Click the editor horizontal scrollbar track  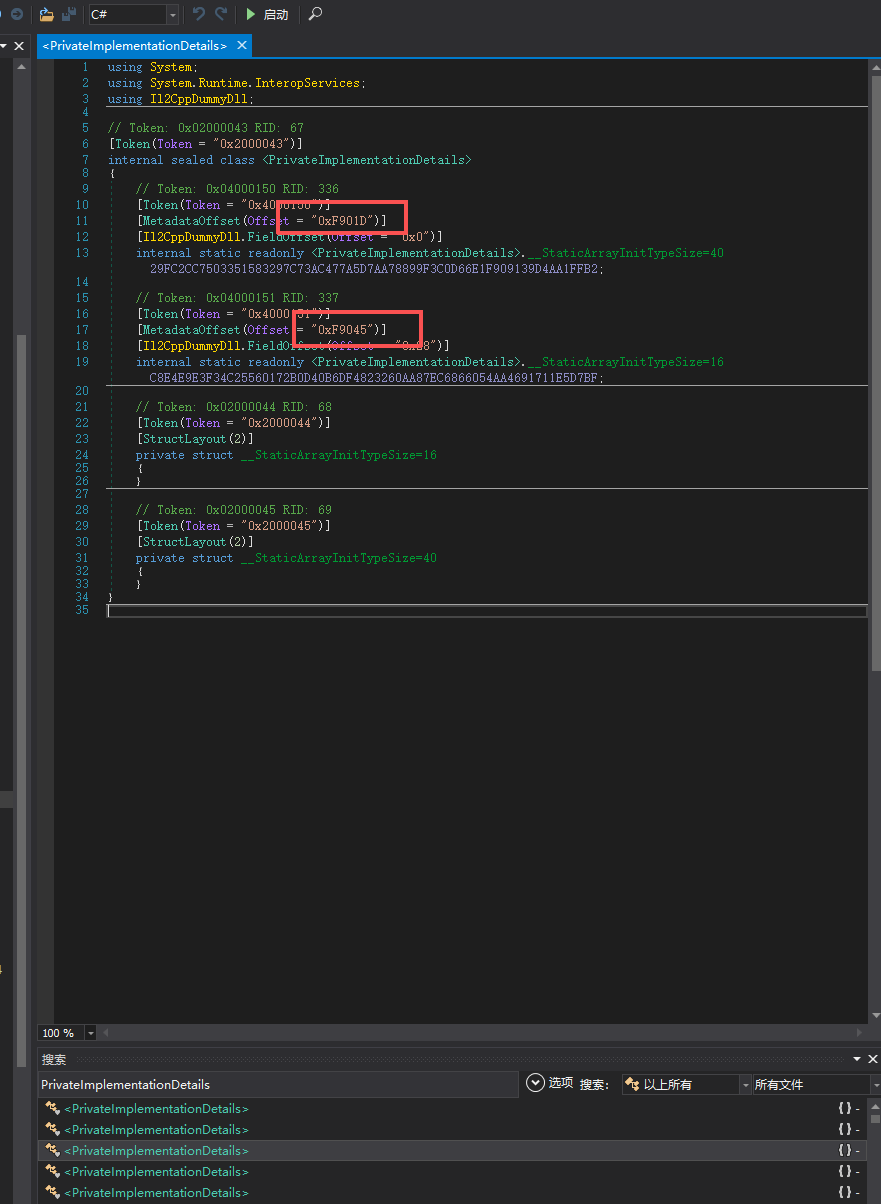(480, 1033)
